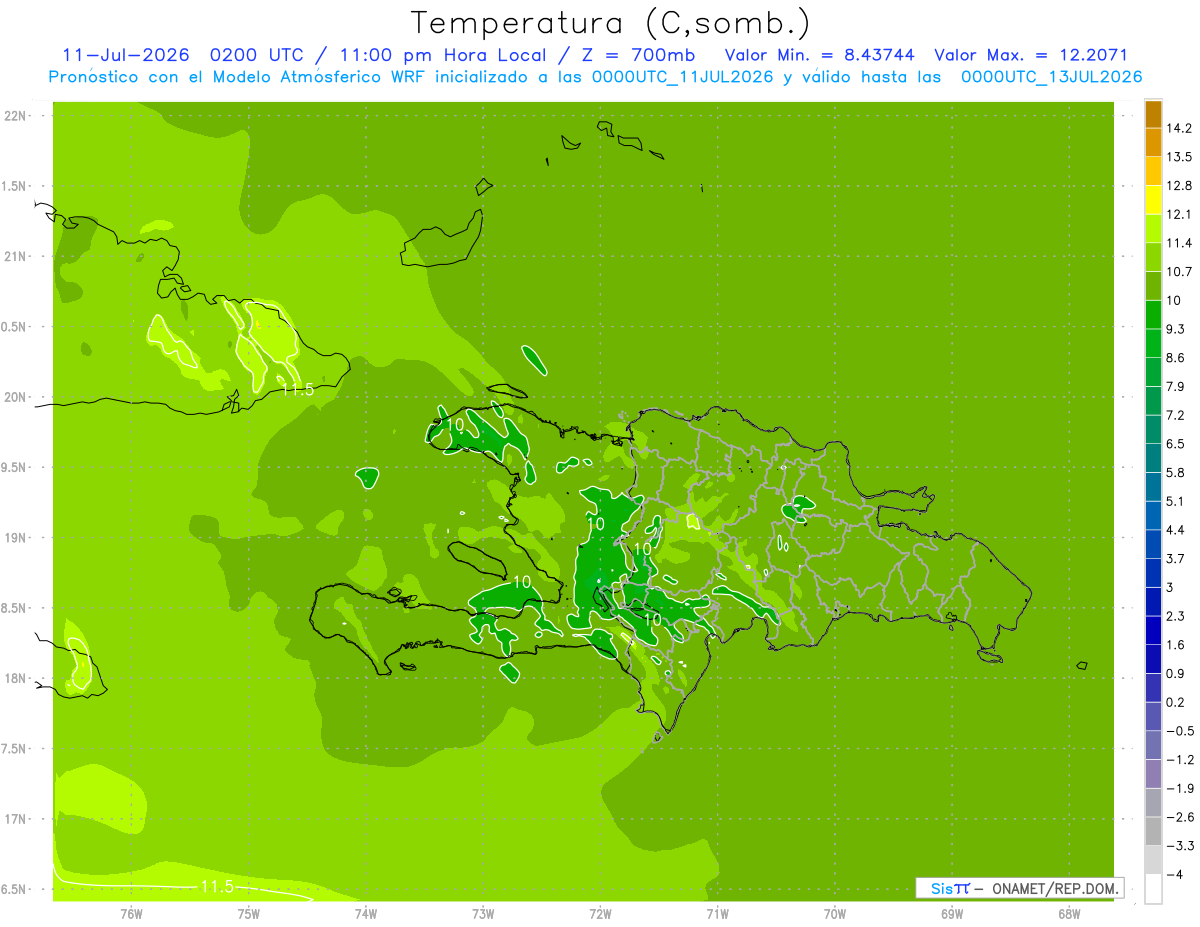Click the '8.6' colorbar value
The height and width of the screenshot is (927, 1200).
1176,357
